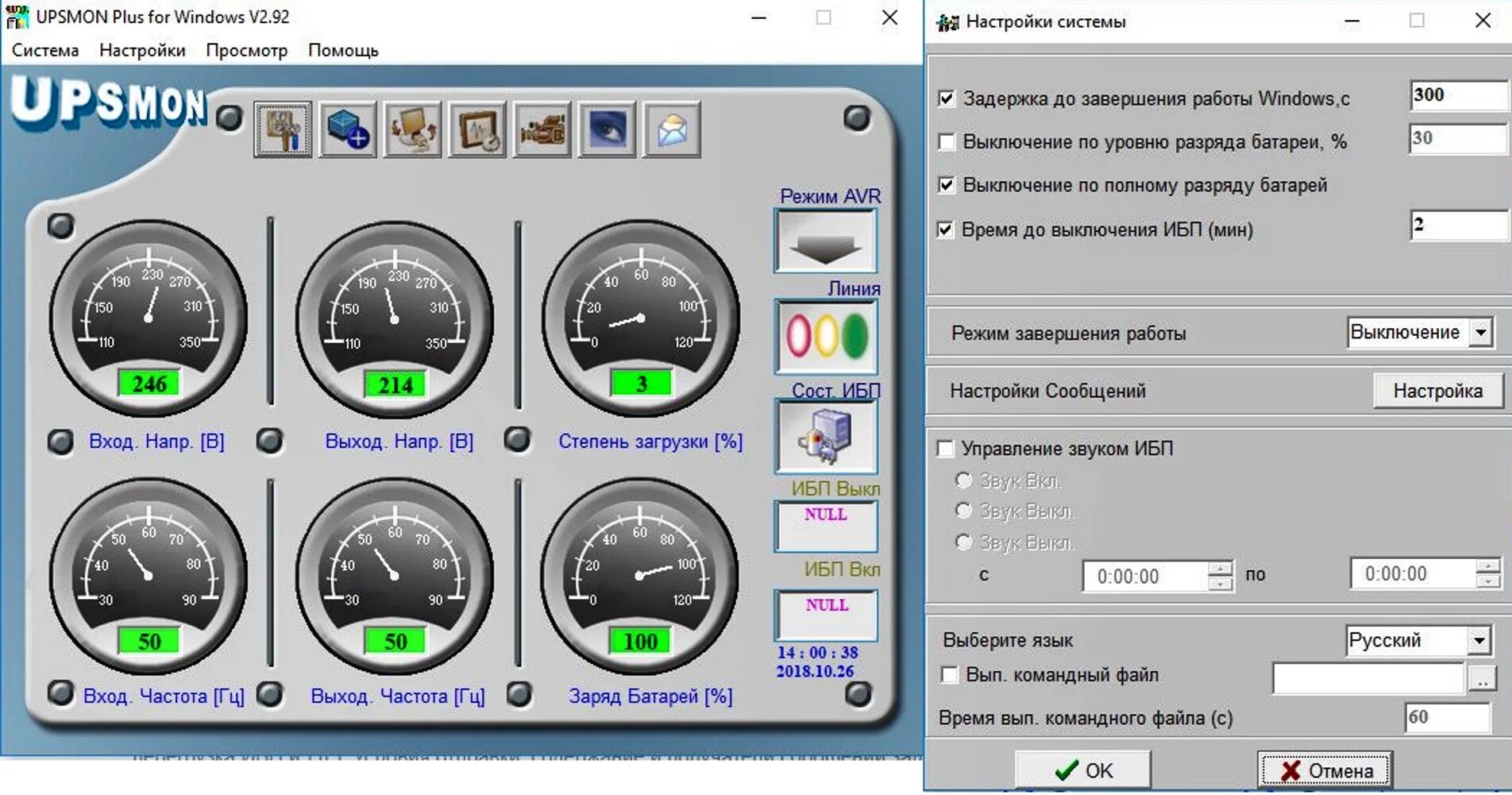
Task: Click the Вход. Напр. [В] label
Action: tap(156, 442)
